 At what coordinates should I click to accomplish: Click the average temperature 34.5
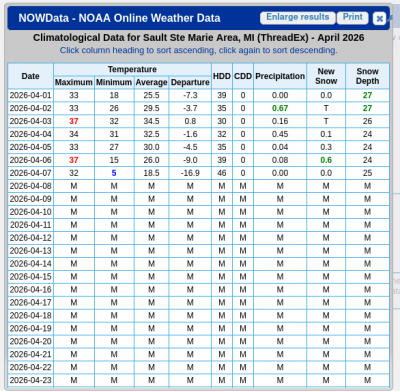click(151, 121)
